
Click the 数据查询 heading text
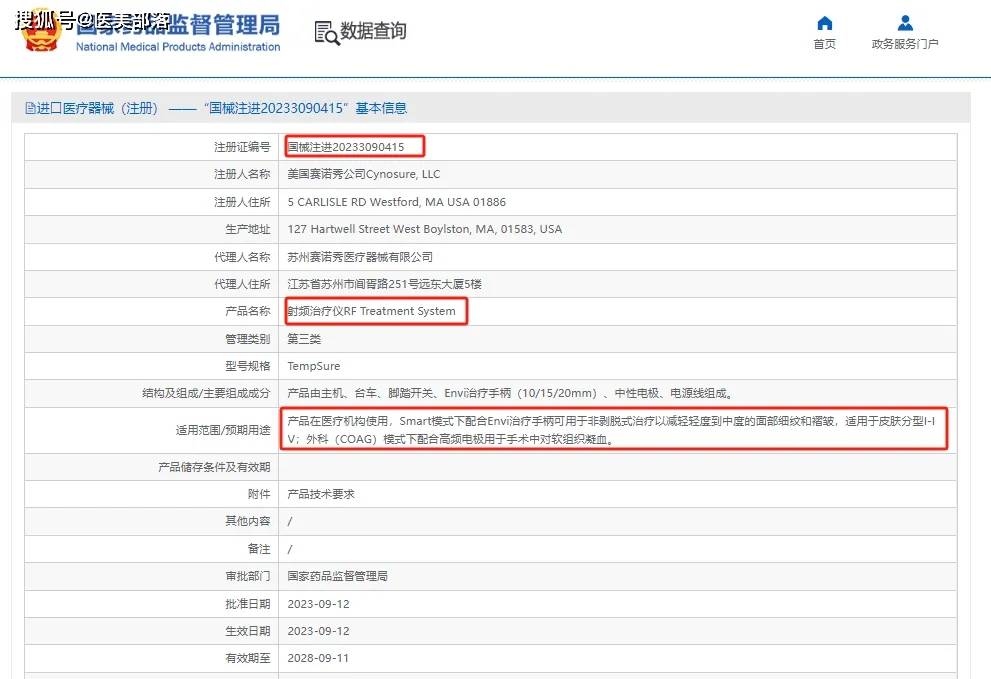click(x=373, y=30)
